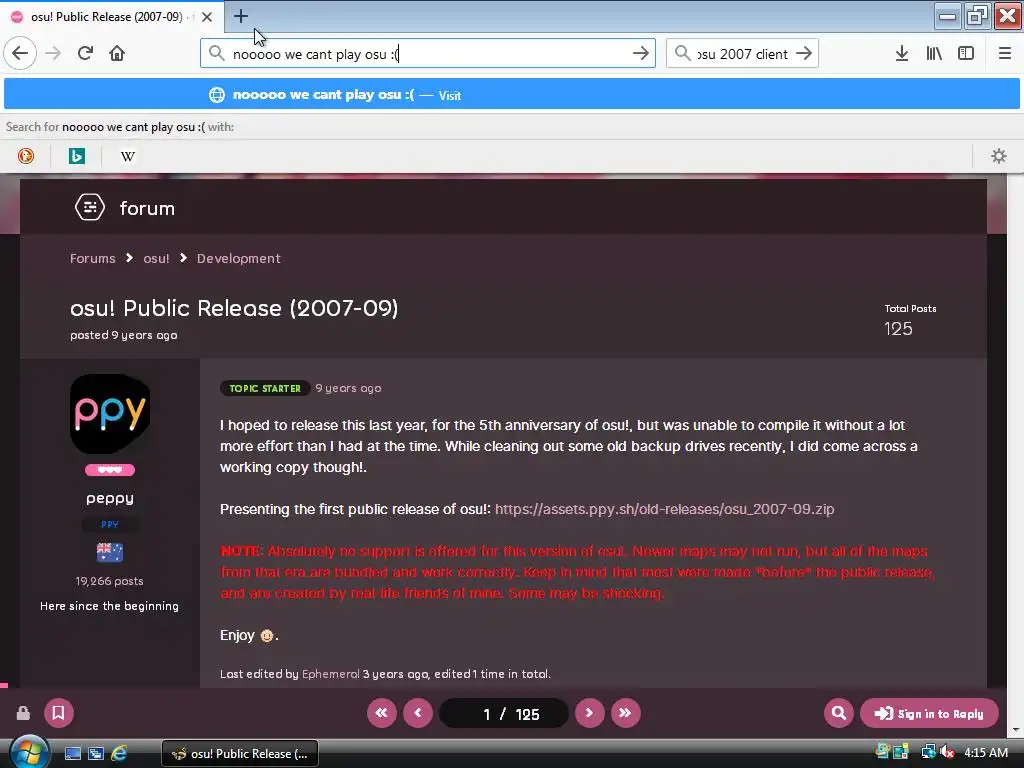Open the osu! breadcrumb link
The image size is (1024, 768).
tap(156, 259)
